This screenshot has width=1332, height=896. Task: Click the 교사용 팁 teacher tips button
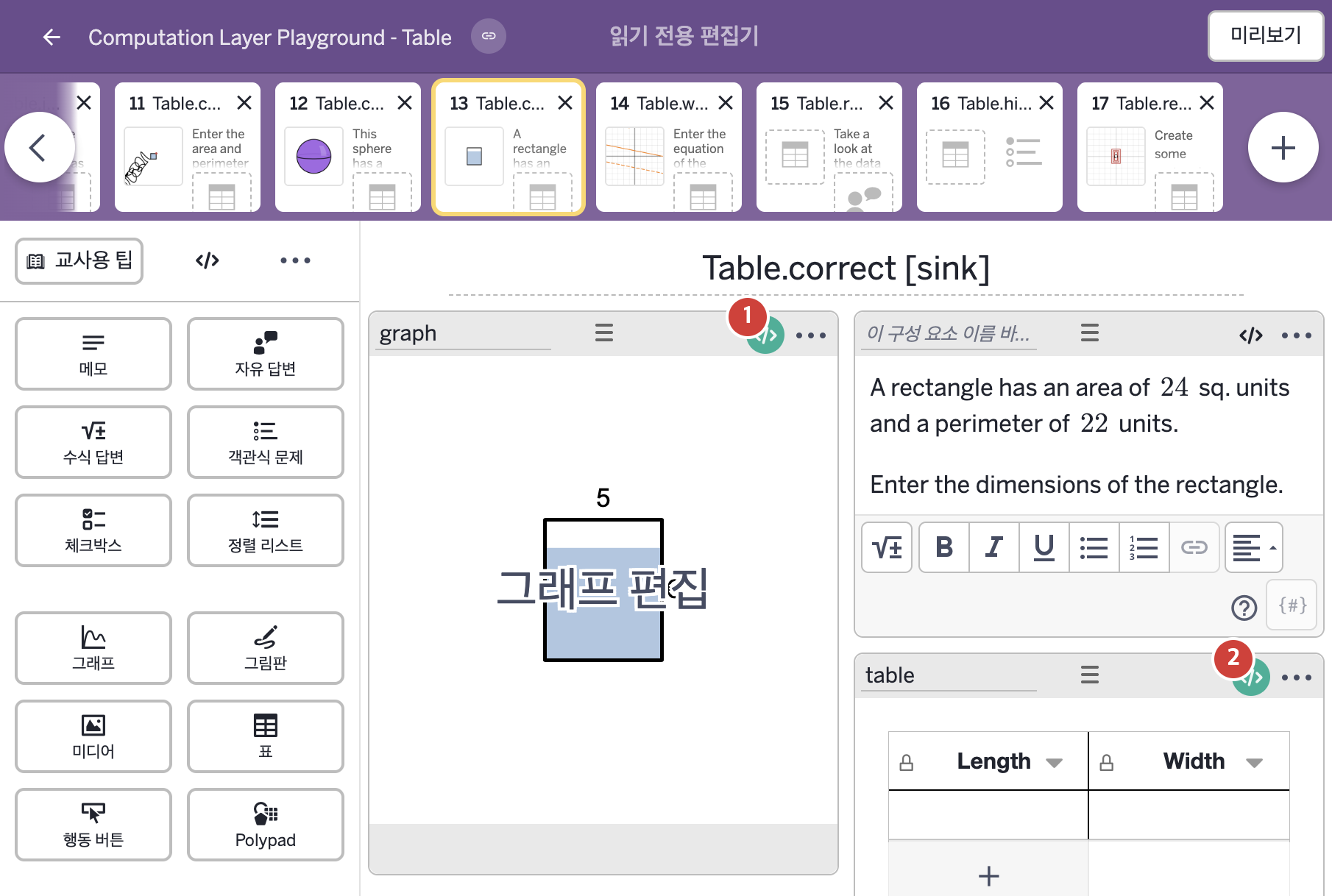(x=79, y=260)
